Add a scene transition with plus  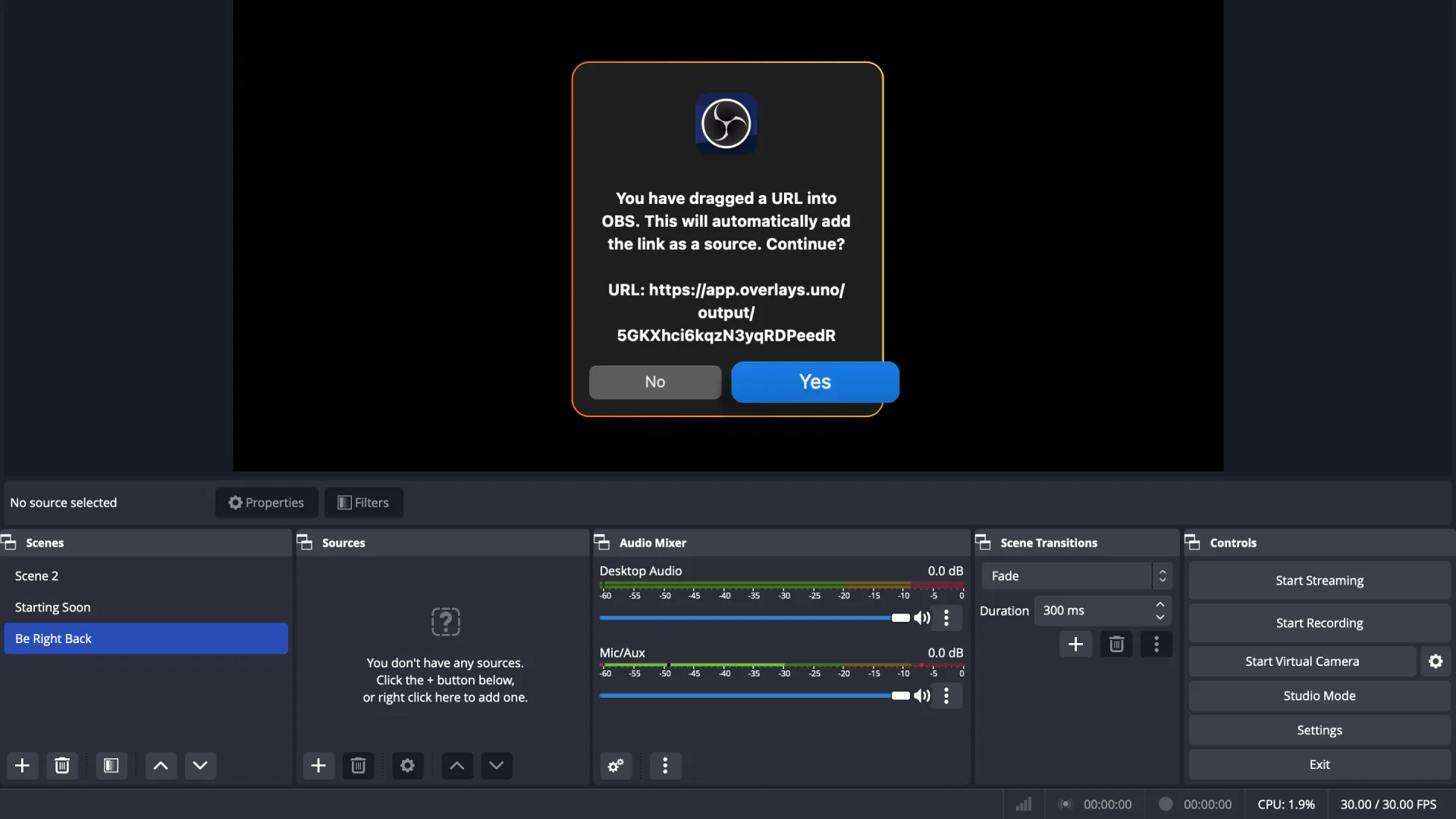(x=1075, y=644)
